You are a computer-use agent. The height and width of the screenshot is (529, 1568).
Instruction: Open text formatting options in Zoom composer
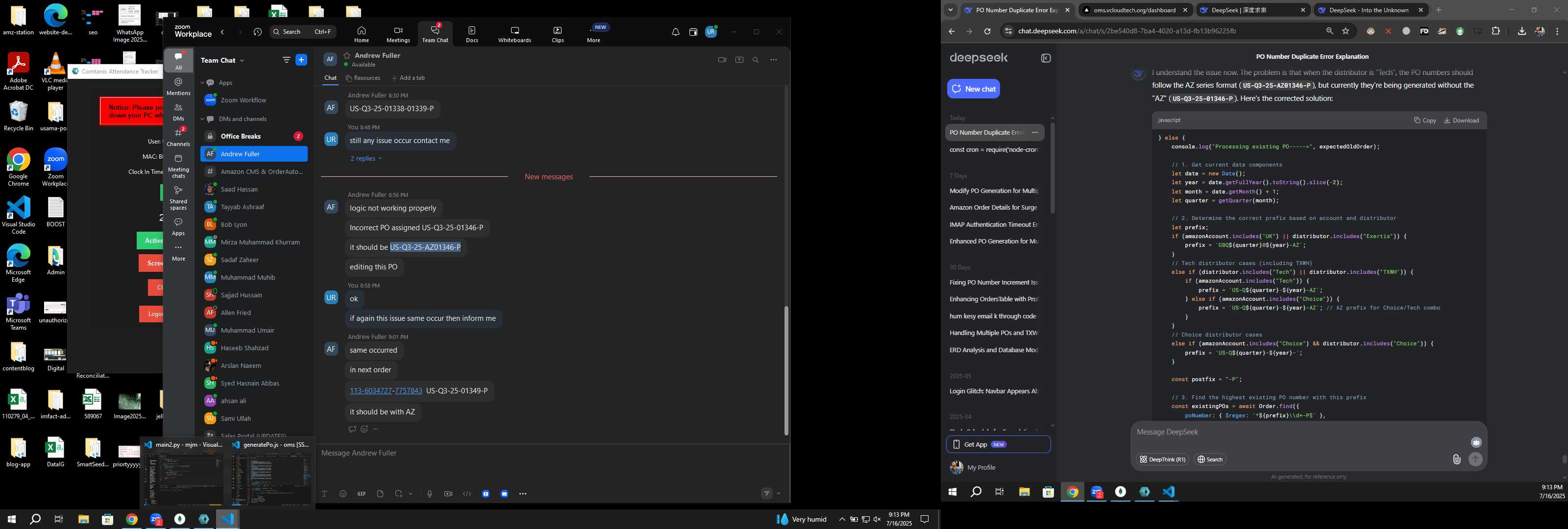324,494
